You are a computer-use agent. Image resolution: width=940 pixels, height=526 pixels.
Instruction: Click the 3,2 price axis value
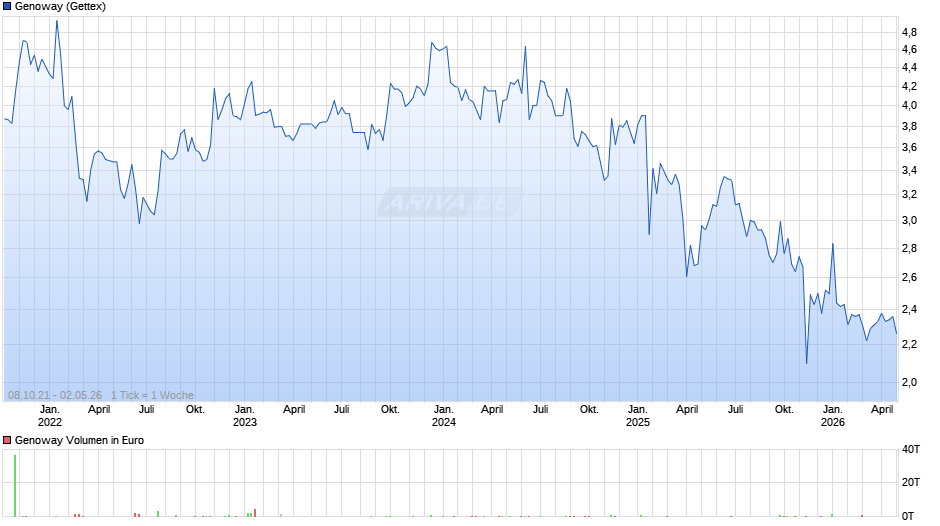coord(909,194)
